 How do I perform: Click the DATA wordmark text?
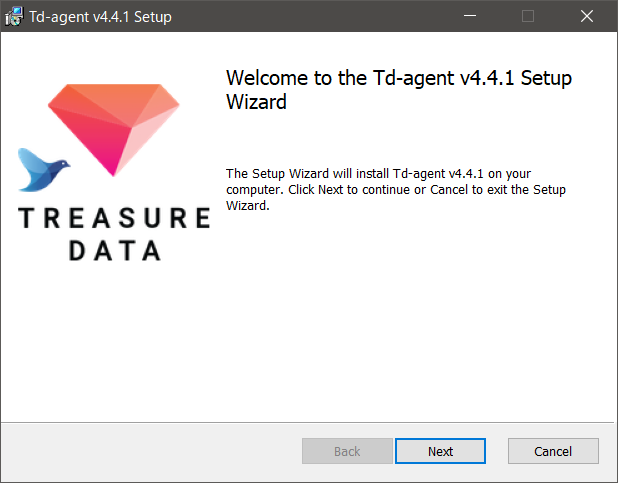click(115, 250)
